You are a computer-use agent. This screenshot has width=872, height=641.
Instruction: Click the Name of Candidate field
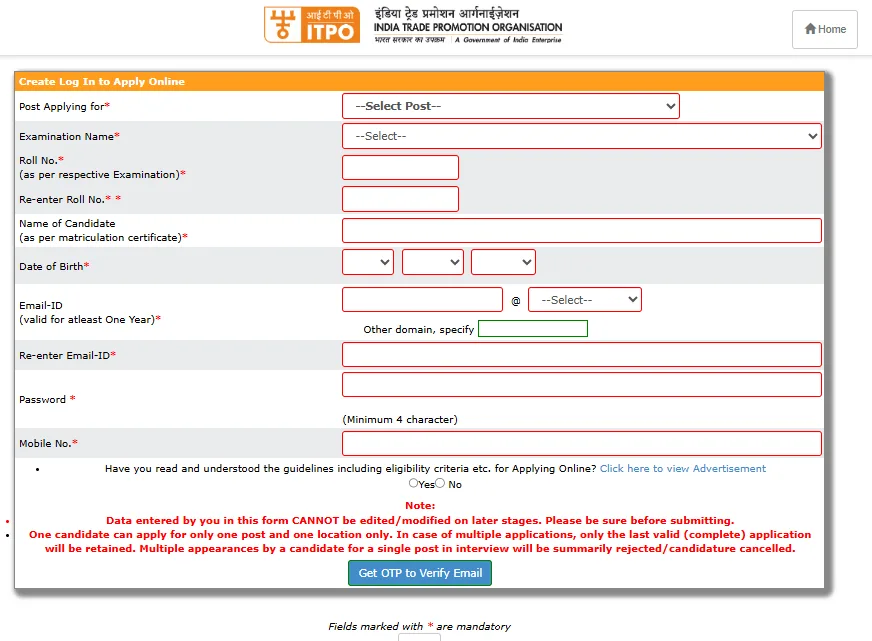[x=582, y=230]
